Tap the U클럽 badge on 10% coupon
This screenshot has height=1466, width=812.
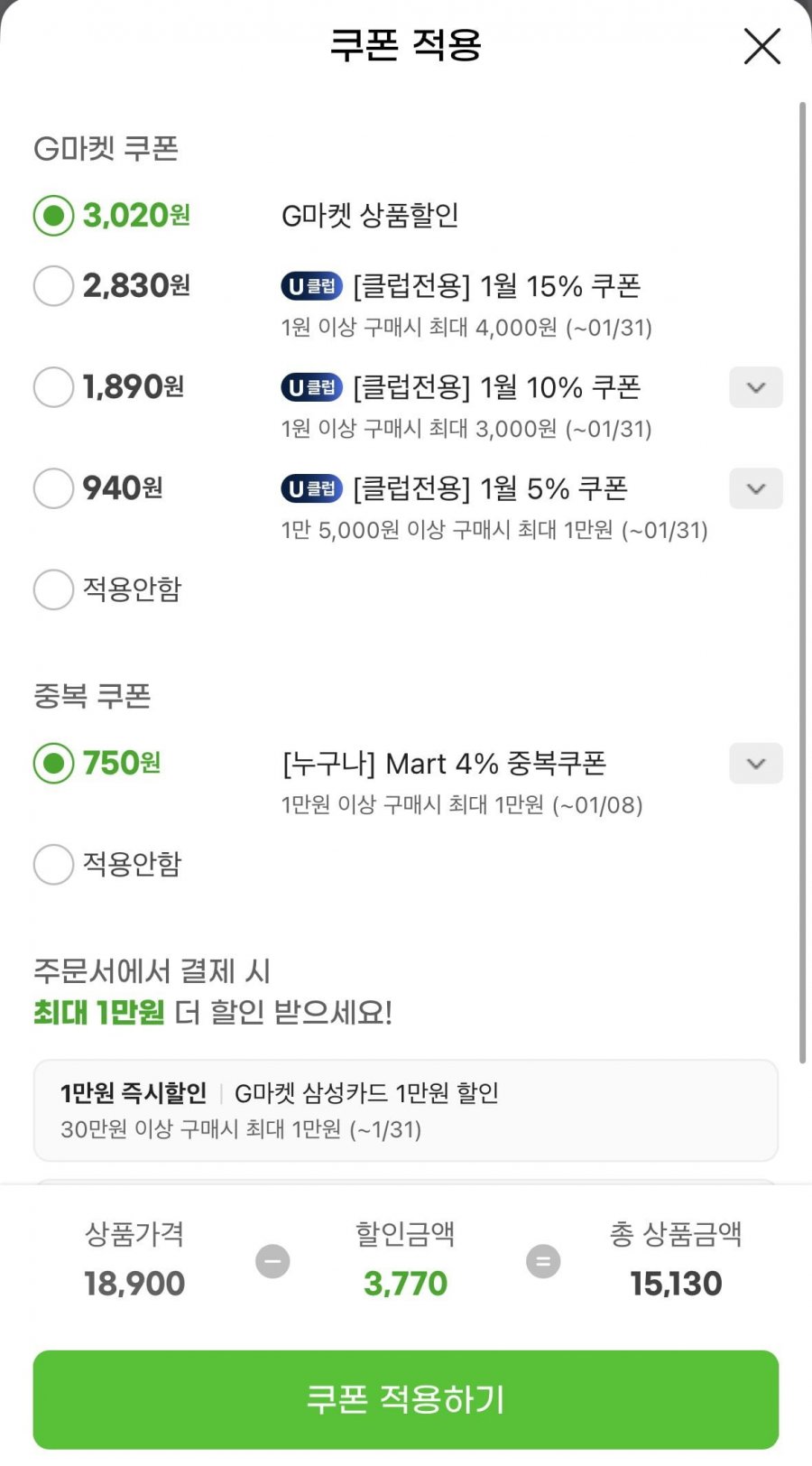click(x=311, y=387)
